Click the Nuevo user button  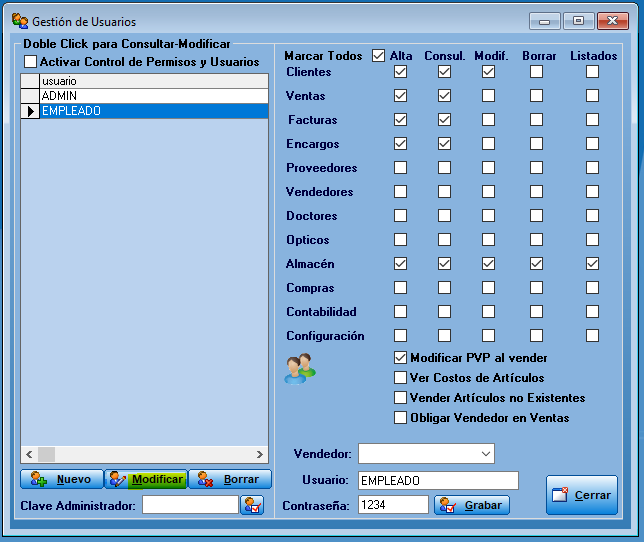pyautogui.click(x=62, y=479)
